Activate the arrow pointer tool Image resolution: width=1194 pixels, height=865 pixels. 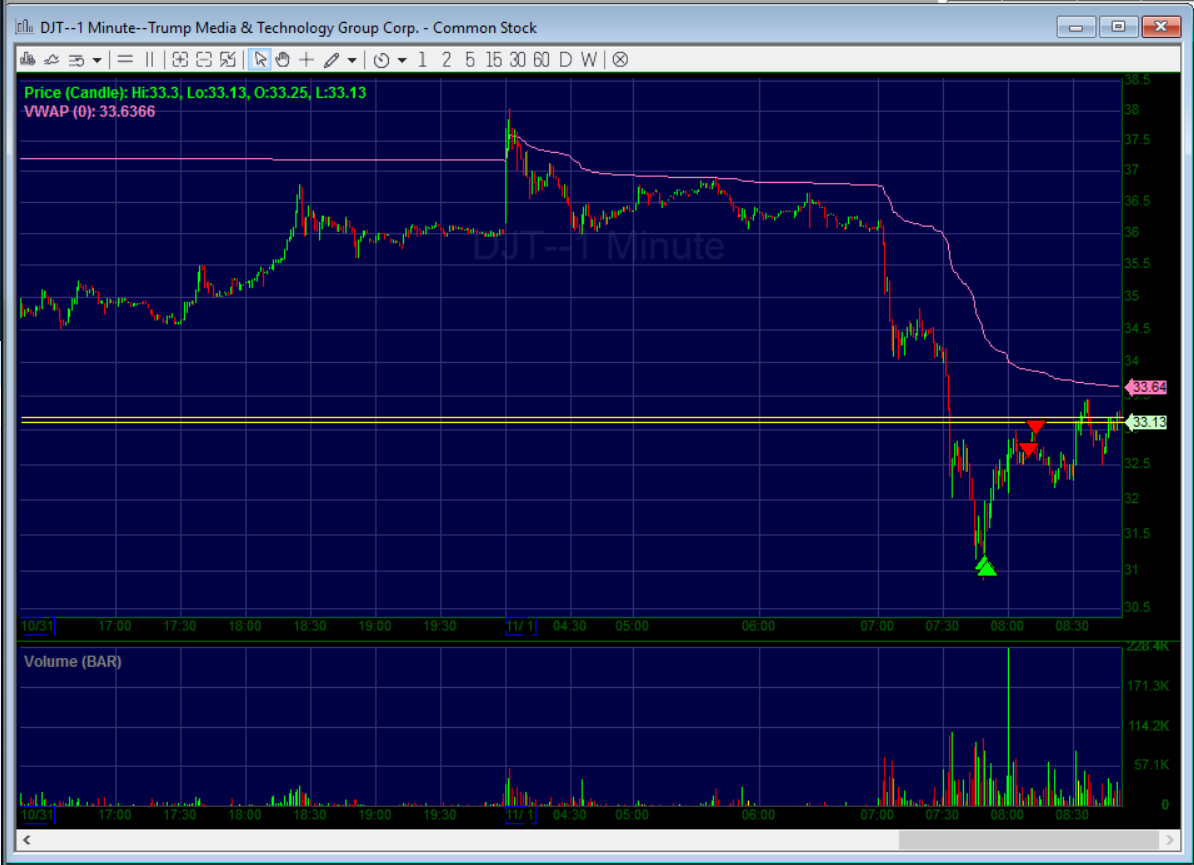[260, 59]
